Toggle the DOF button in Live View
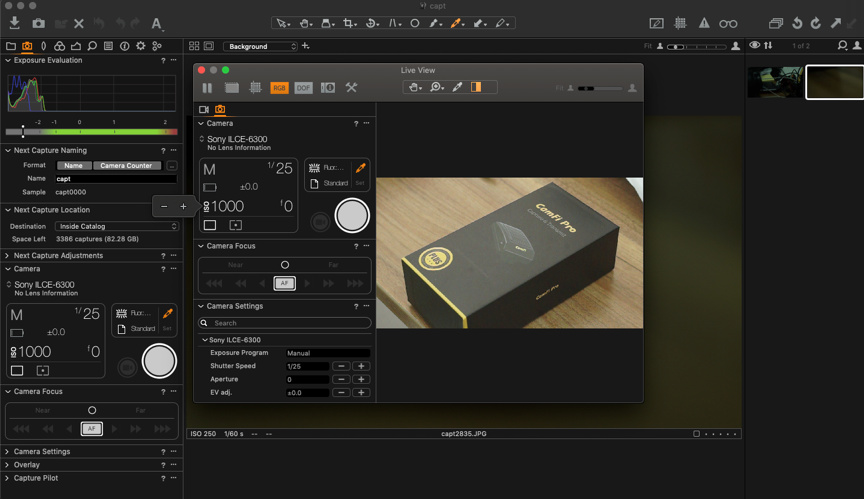 [x=304, y=88]
